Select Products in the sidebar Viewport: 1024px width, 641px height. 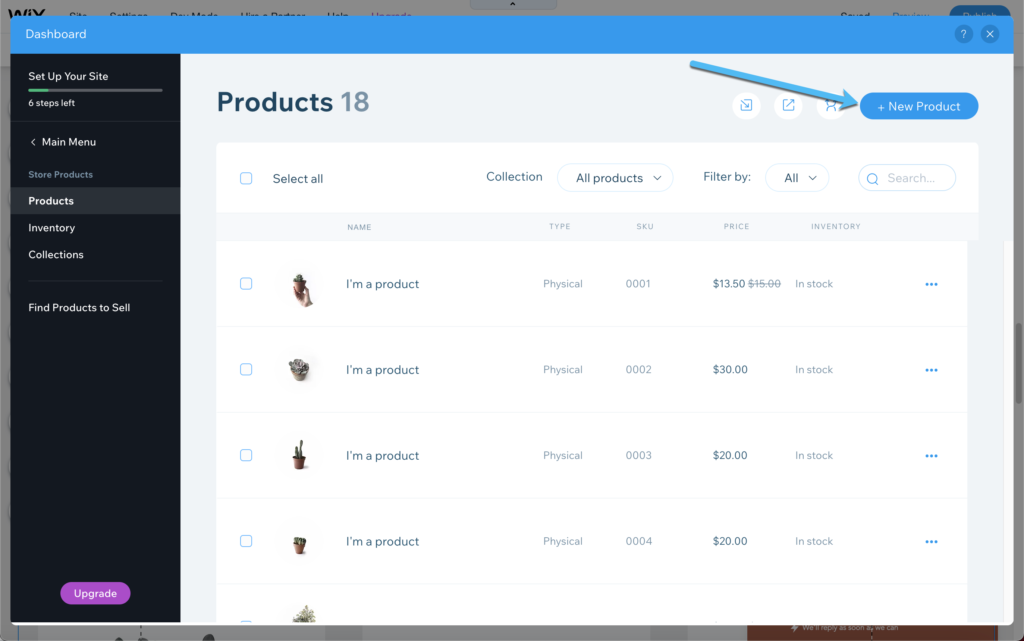(95, 200)
